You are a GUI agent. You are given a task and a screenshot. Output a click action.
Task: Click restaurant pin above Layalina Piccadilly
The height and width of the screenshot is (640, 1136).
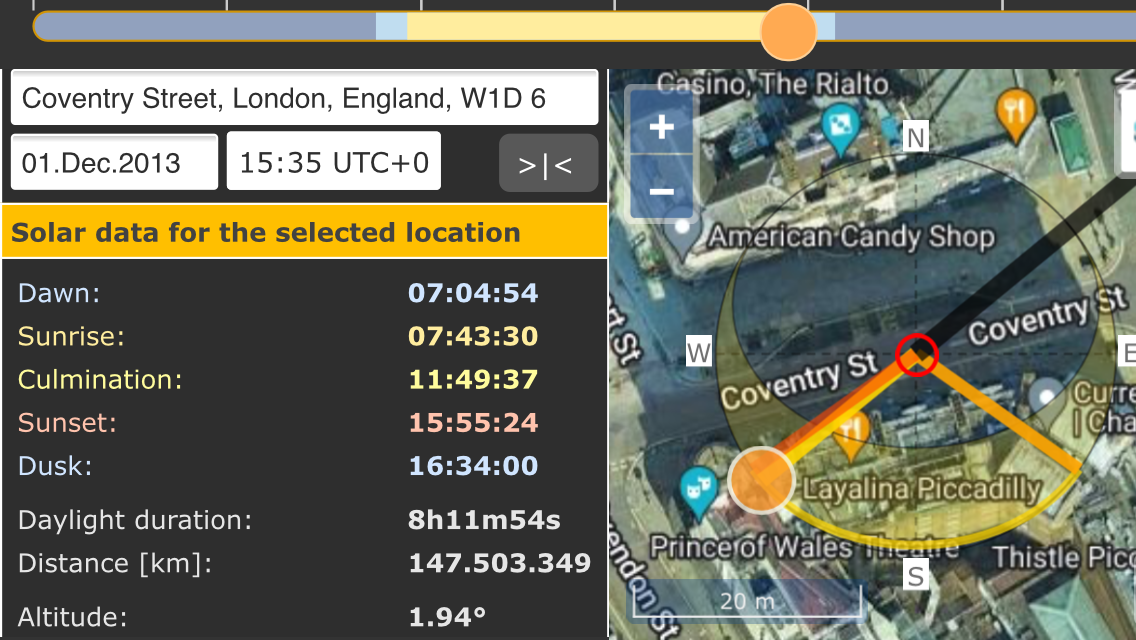[x=852, y=435]
